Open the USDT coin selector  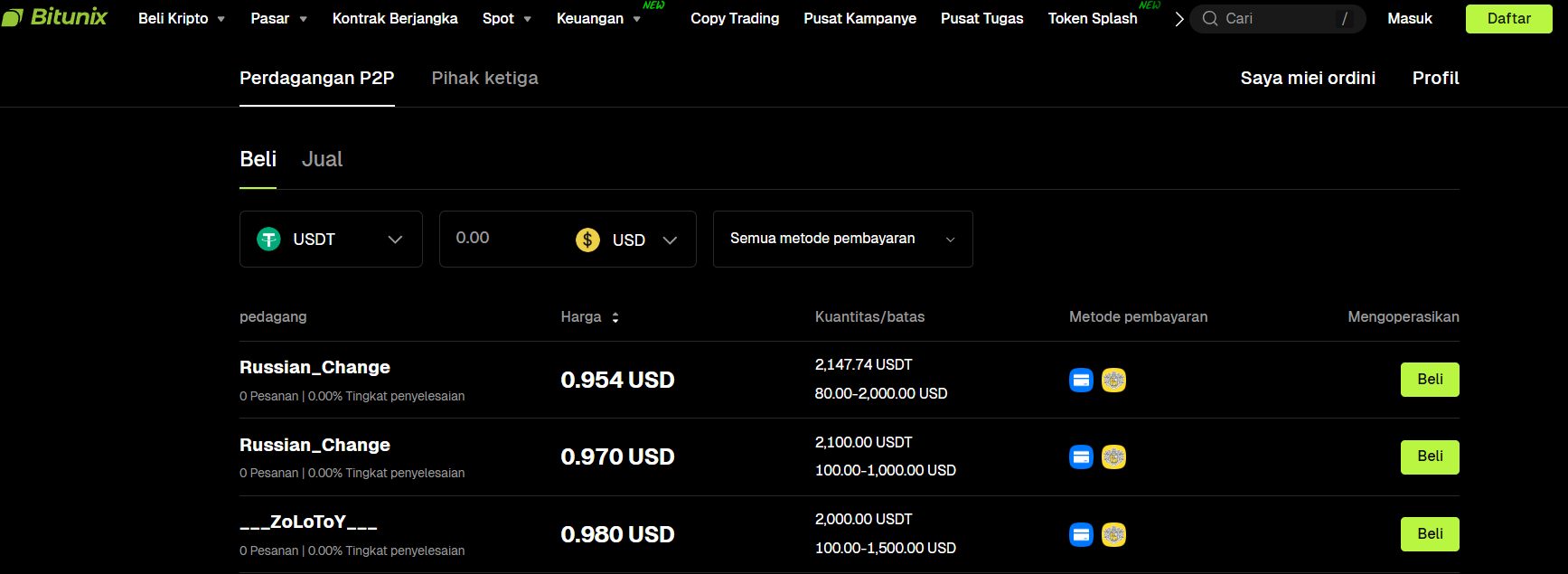click(x=331, y=240)
